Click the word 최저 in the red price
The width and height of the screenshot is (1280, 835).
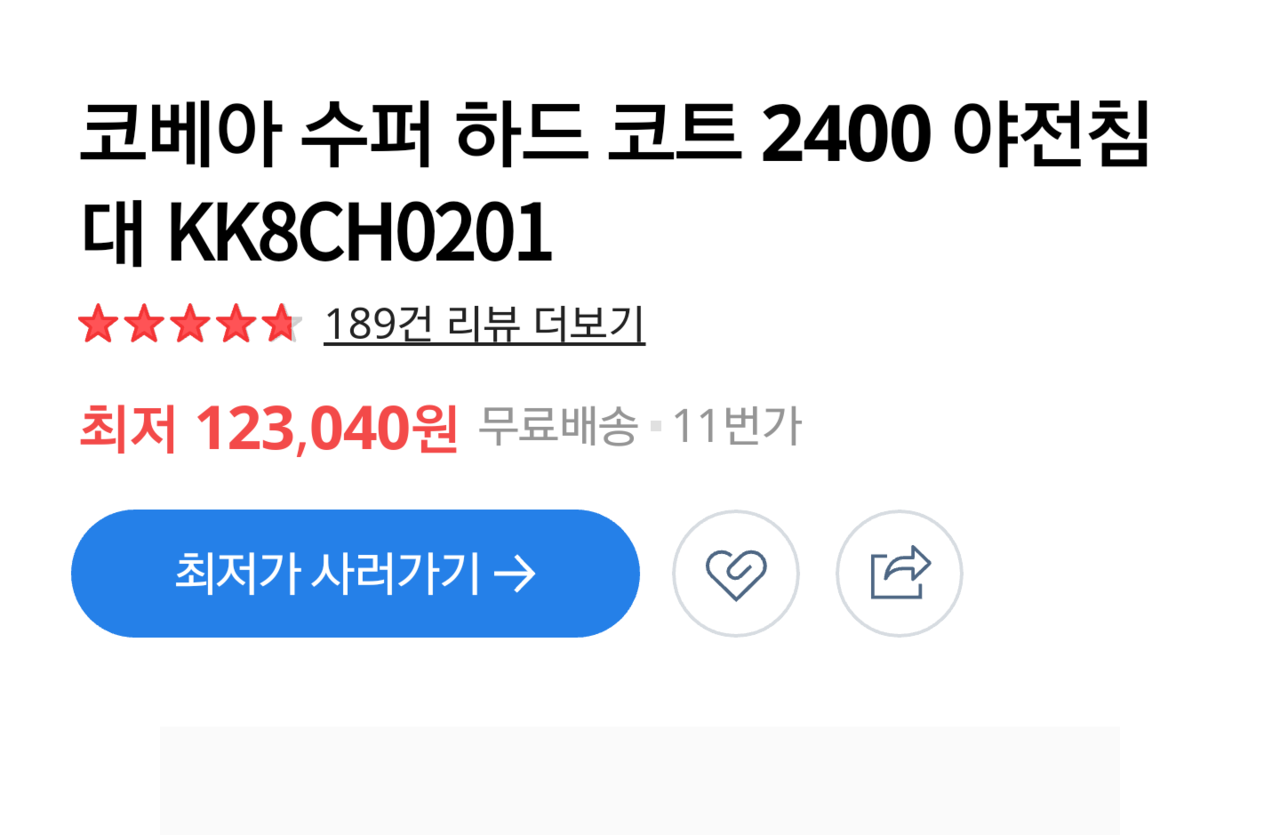point(128,428)
